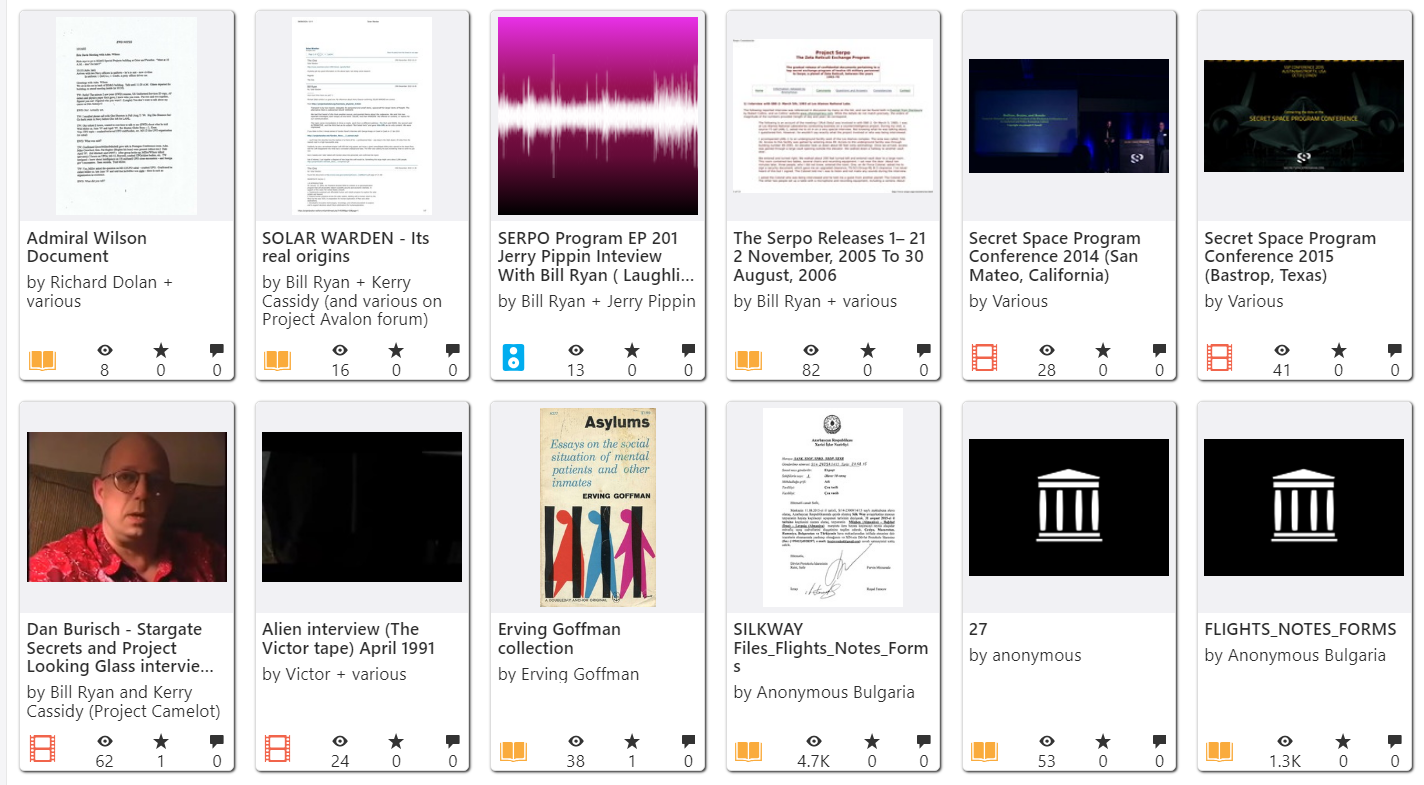Click the creator text 'by anonymous' on card 27
The height and width of the screenshot is (785, 1424).
[1025, 655]
